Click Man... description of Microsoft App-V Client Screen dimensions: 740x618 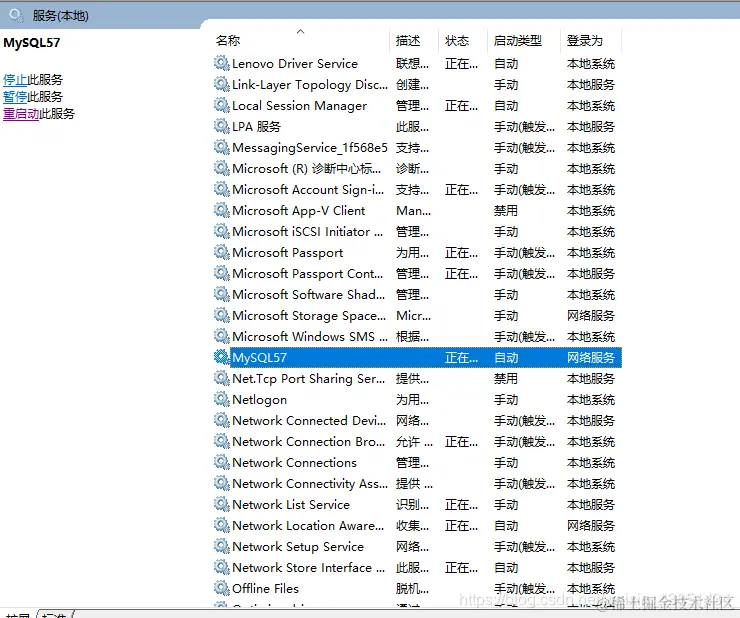pos(413,211)
